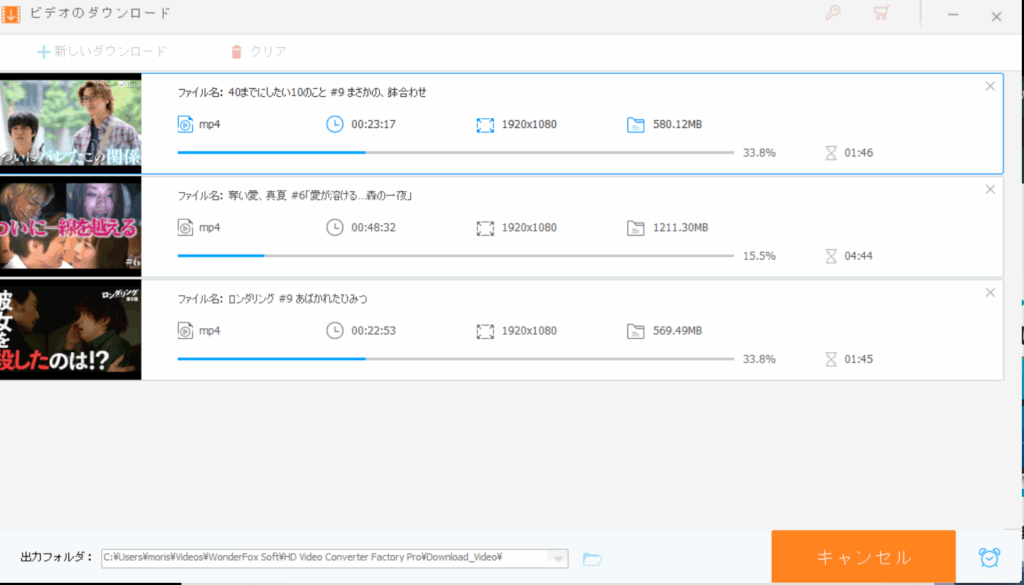This screenshot has width=1024, height=585.
Task: Open the output folder browse icon
Action: 592,558
